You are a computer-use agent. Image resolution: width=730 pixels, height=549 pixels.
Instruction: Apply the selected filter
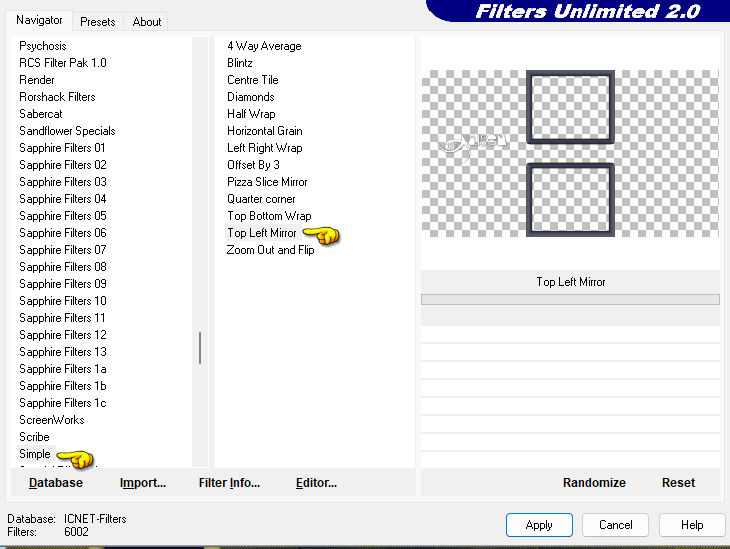(x=539, y=525)
